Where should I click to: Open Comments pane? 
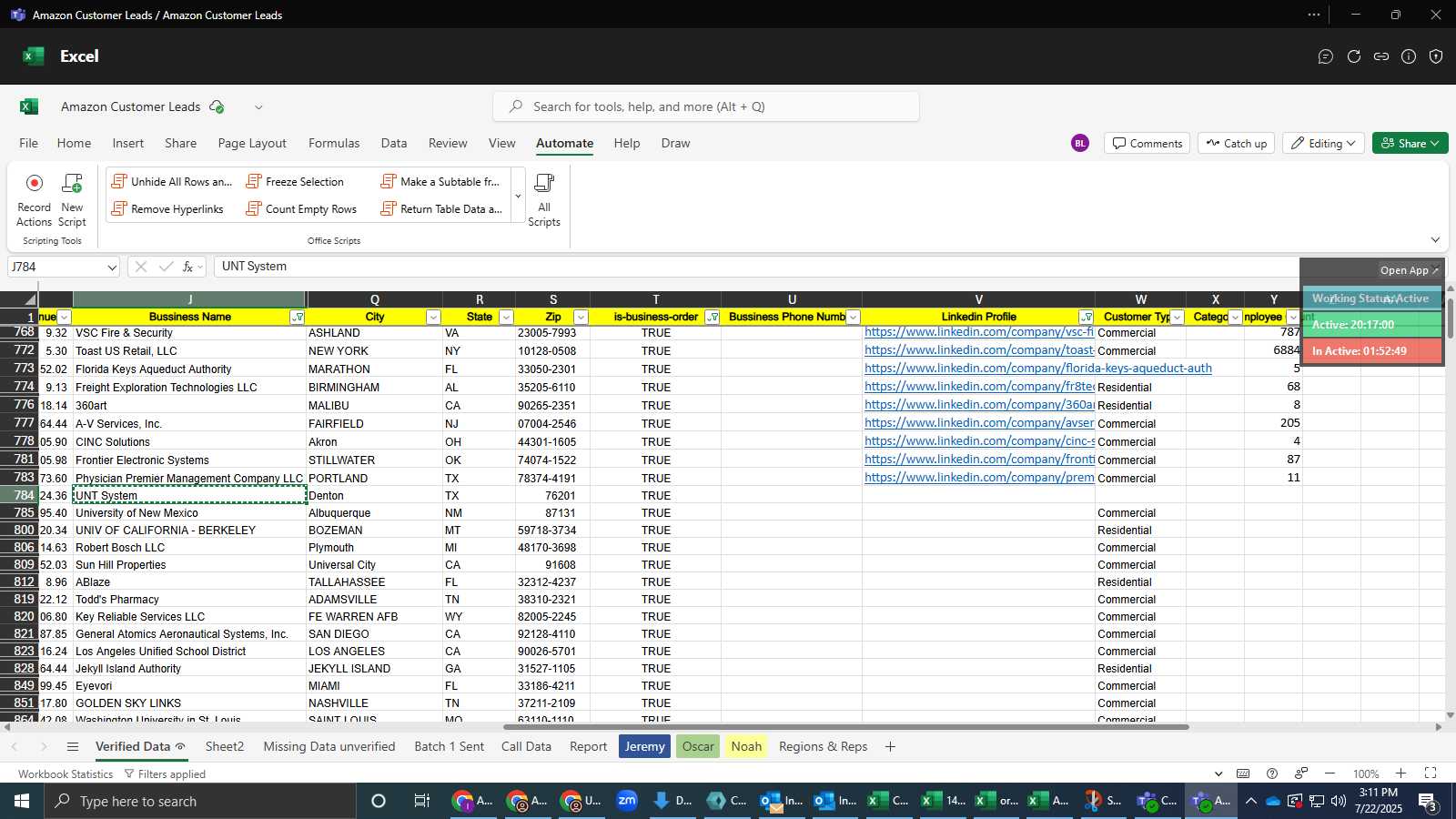[x=1148, y=144]
